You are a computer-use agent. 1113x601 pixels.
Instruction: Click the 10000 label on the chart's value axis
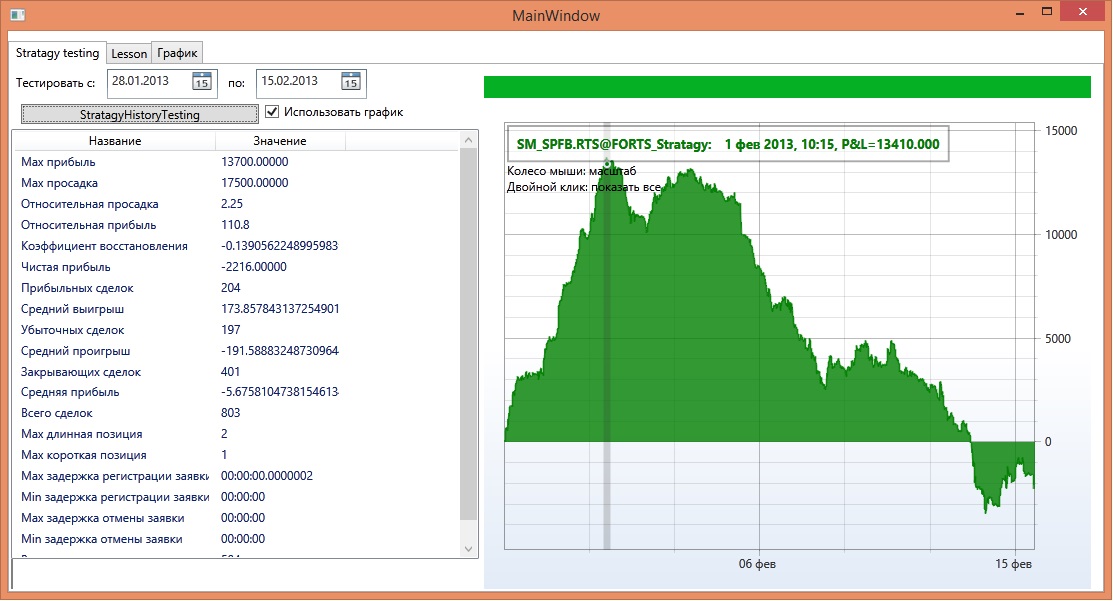[x=1061, y=235]
